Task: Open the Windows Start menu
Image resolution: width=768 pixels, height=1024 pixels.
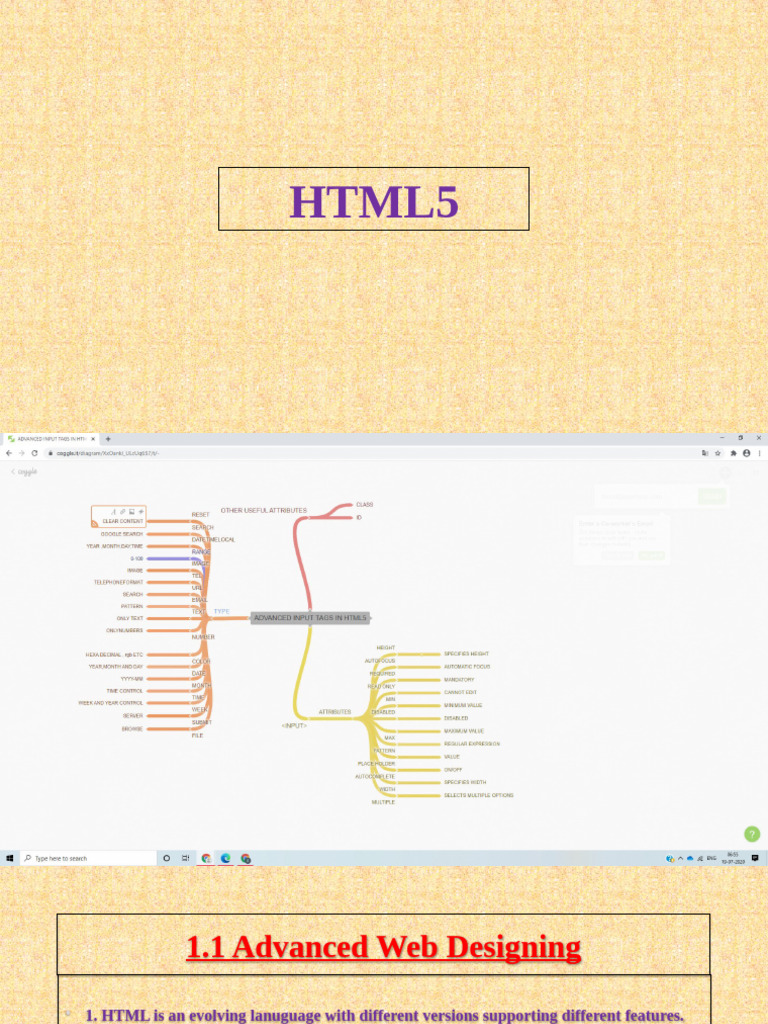Action: [9, 858]
